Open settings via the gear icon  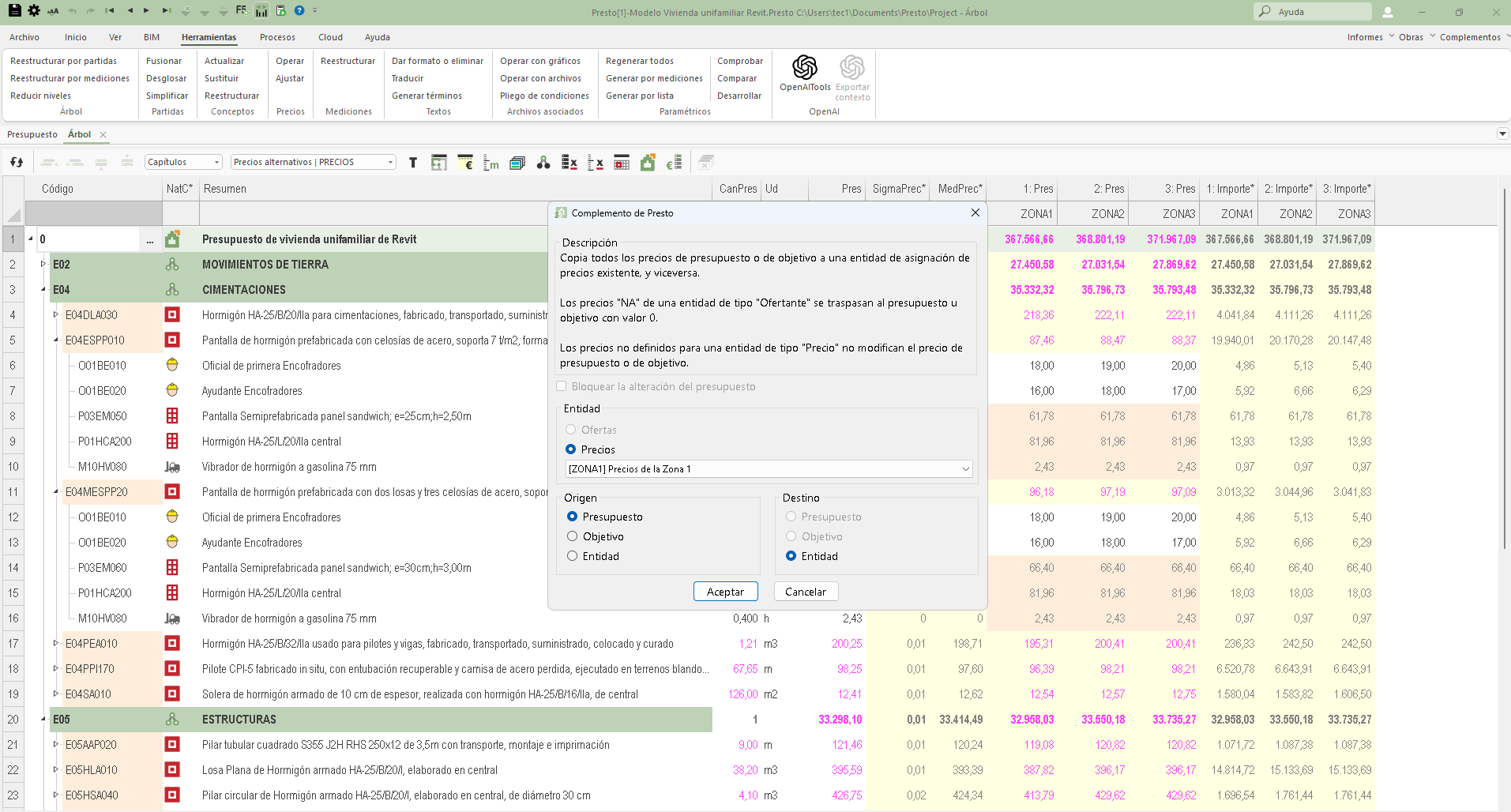point(33,11)
